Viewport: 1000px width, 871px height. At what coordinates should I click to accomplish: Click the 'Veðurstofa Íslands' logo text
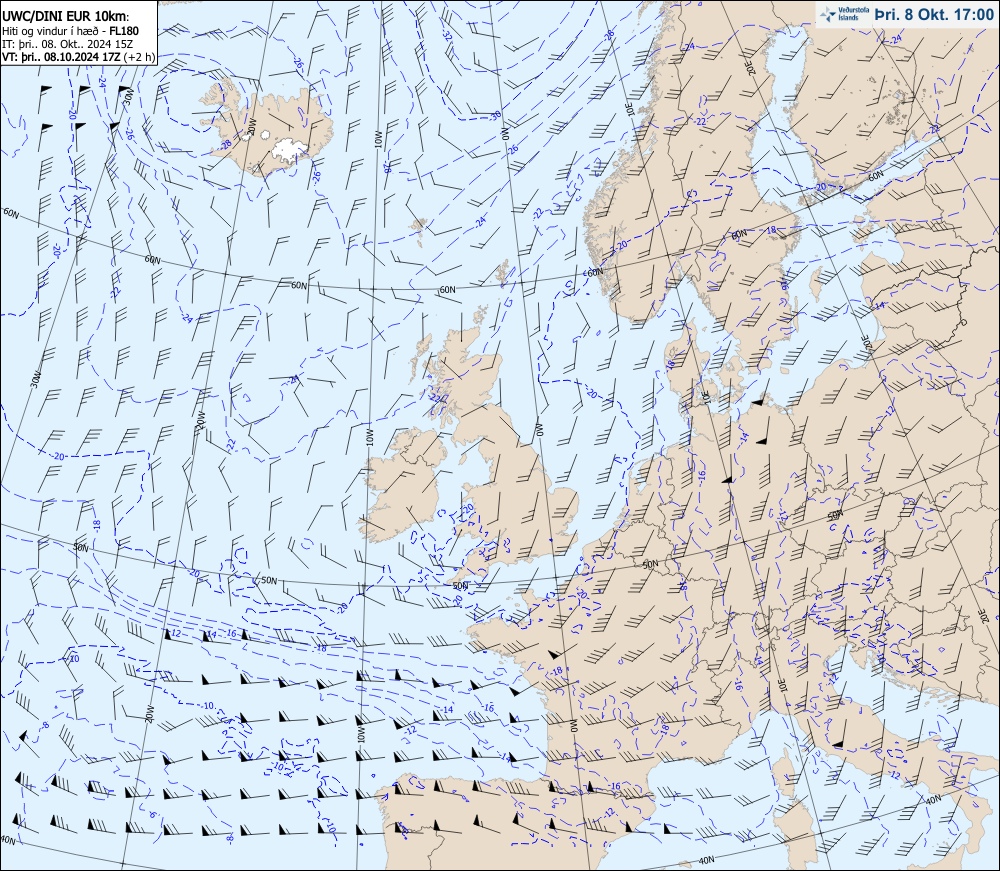853,15
